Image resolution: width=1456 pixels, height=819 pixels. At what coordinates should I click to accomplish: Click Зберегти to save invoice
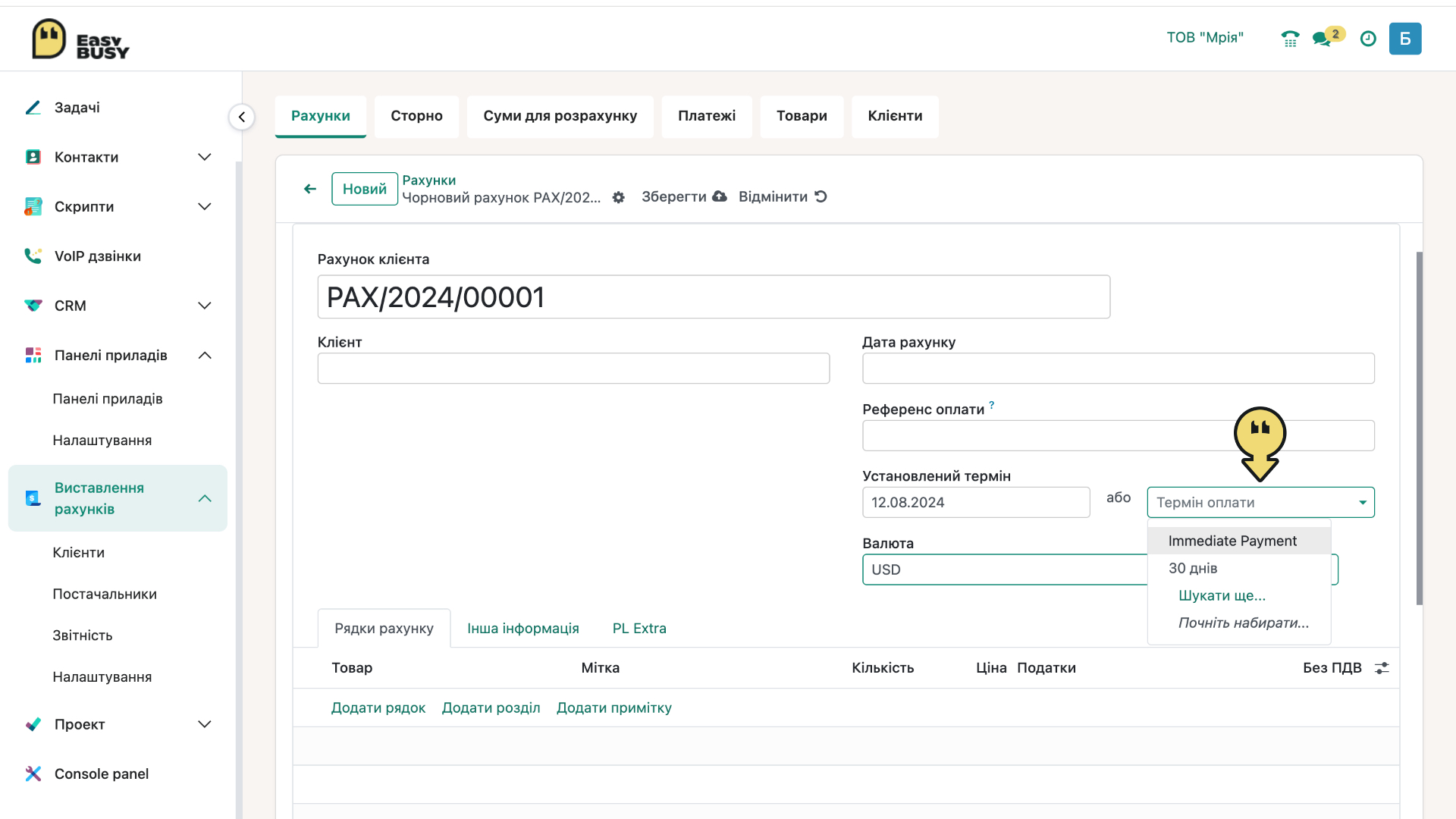point(684,196)
